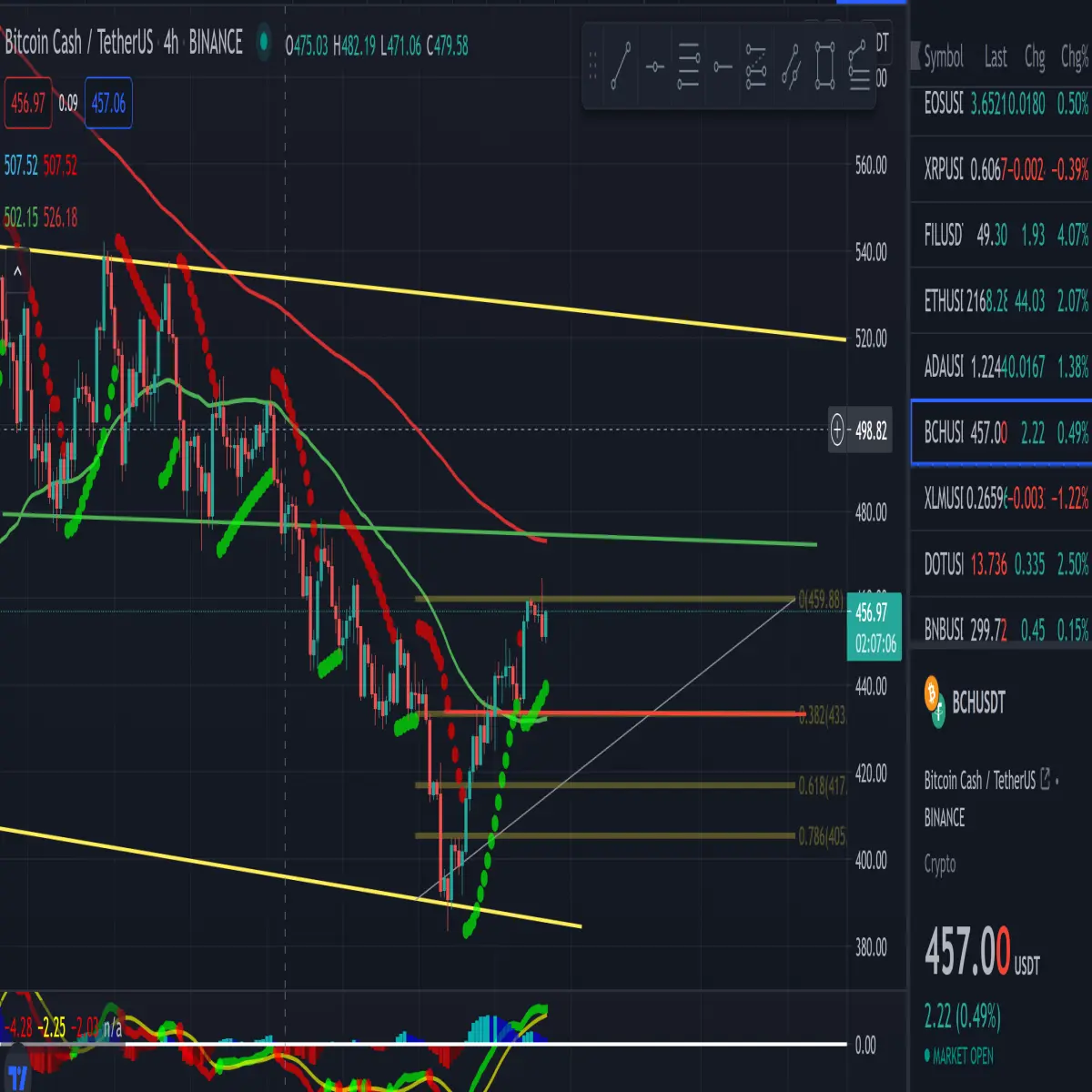
Task: Click the red 456.97 sell price button
Action: 27,103
